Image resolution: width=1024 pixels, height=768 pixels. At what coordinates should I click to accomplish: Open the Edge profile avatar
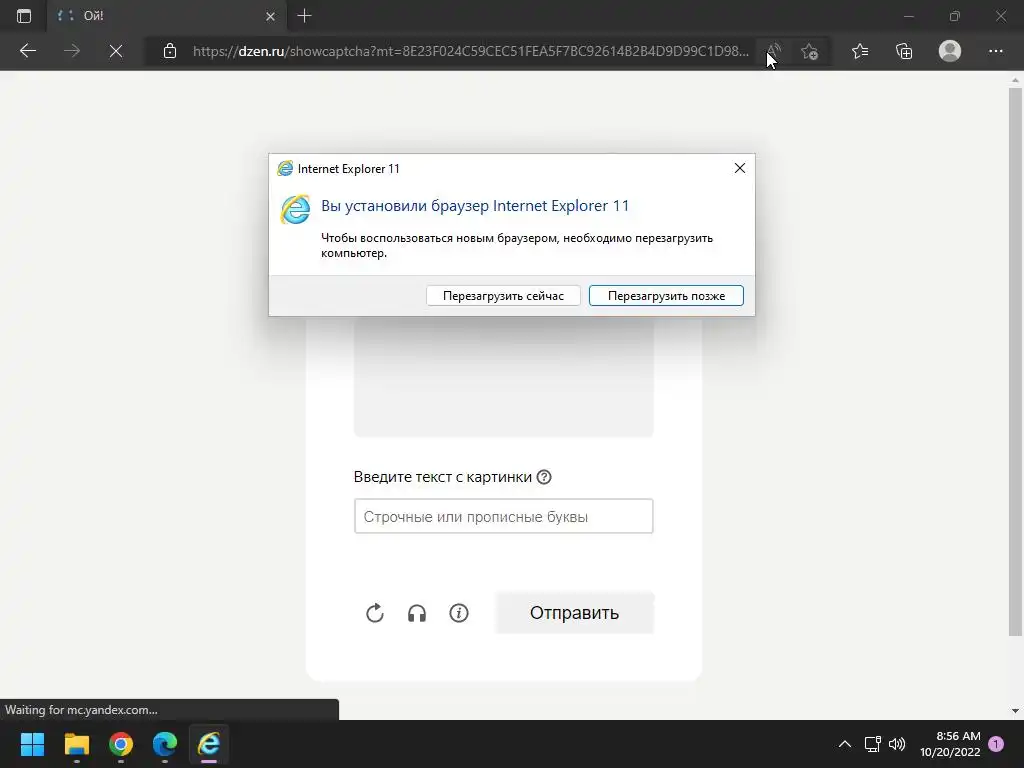(x=950, y=51)
